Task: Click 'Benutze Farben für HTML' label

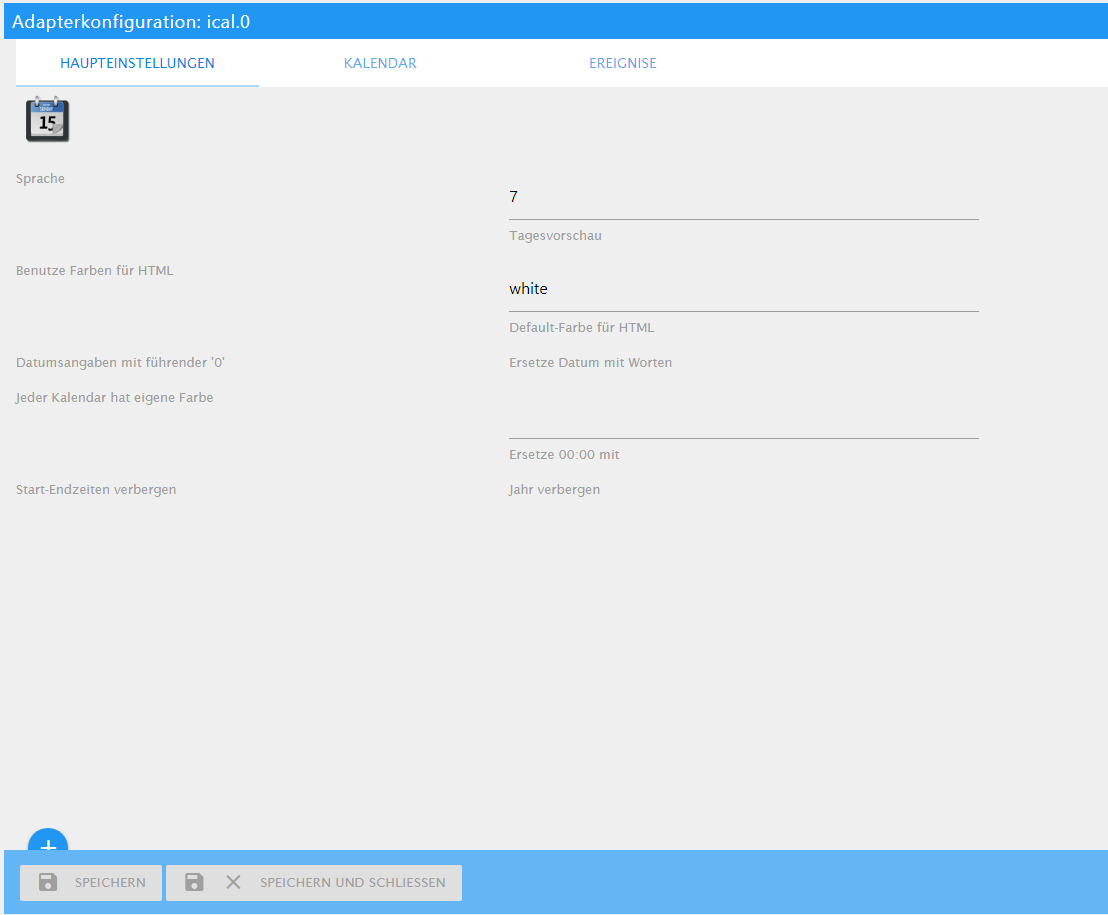Action: [x=95, y=271]
